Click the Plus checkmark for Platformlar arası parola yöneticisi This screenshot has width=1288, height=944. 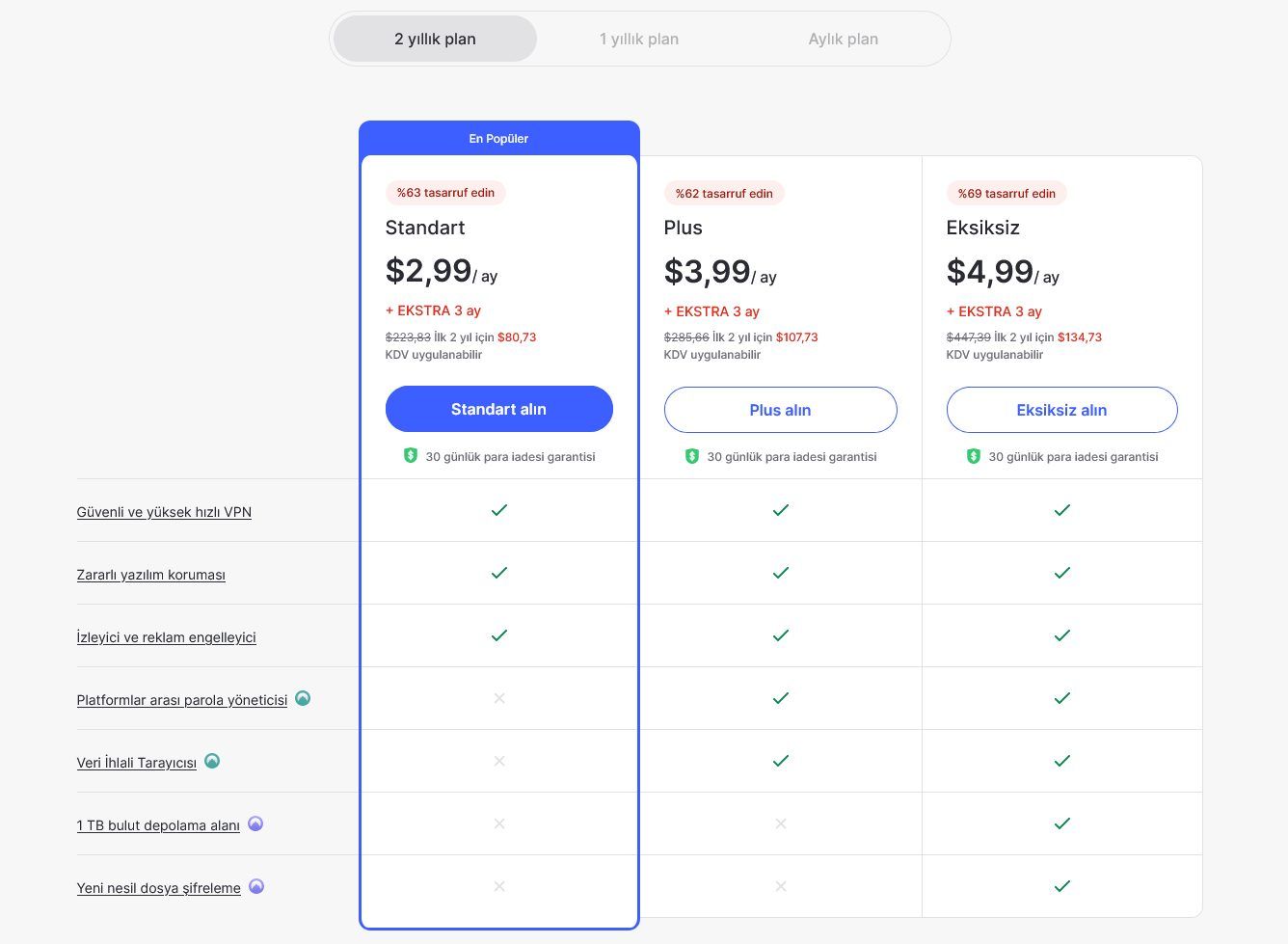(x=781, y=698)
